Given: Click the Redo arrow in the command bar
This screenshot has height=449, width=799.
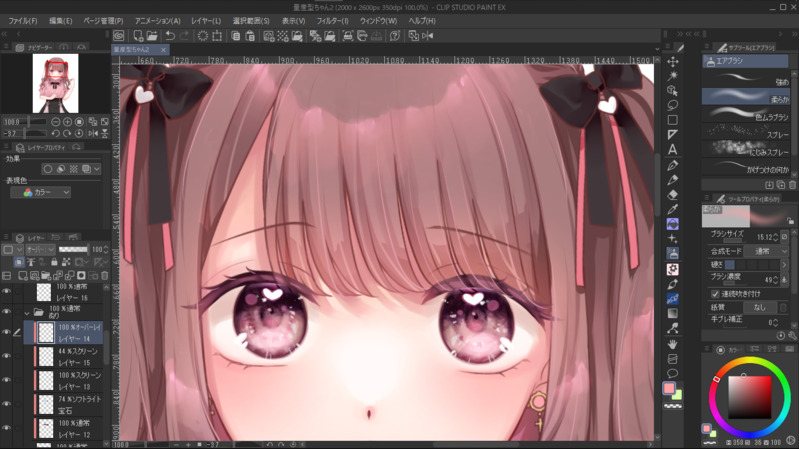Looking at the screenshot, I should coord(184,36).
